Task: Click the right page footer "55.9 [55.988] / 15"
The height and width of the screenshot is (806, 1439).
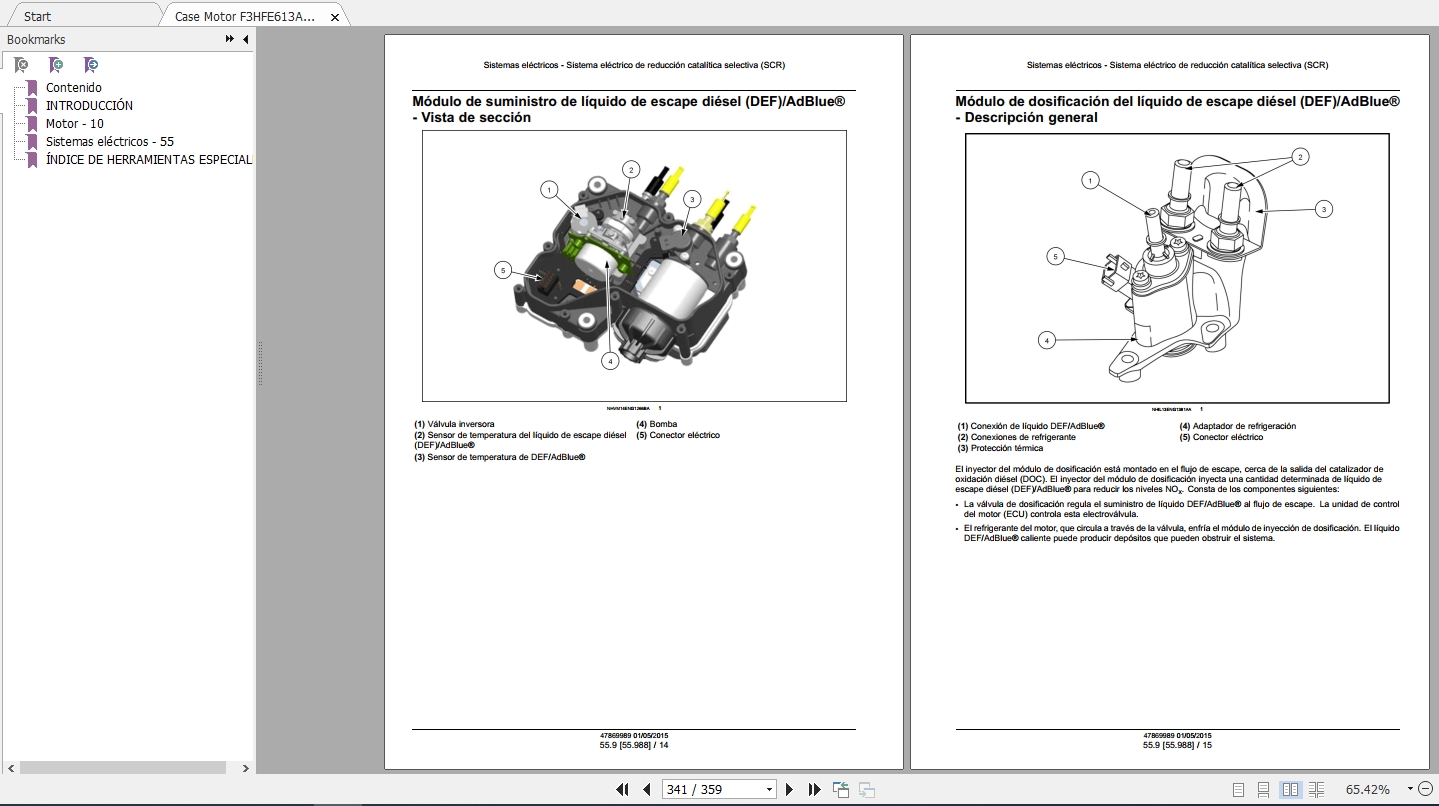Action: 1177,745
